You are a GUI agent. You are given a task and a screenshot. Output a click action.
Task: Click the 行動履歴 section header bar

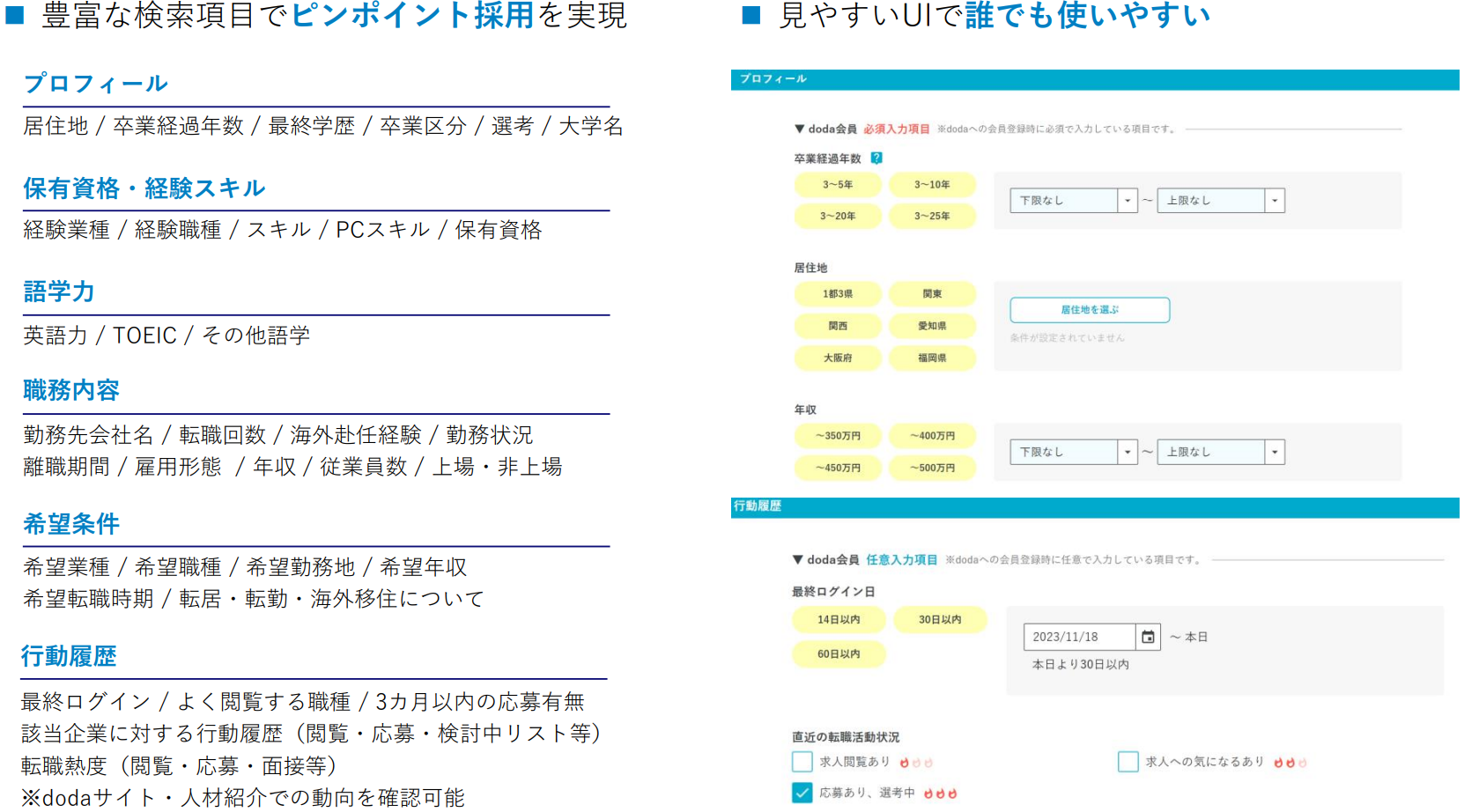(x=1094, y=506)
